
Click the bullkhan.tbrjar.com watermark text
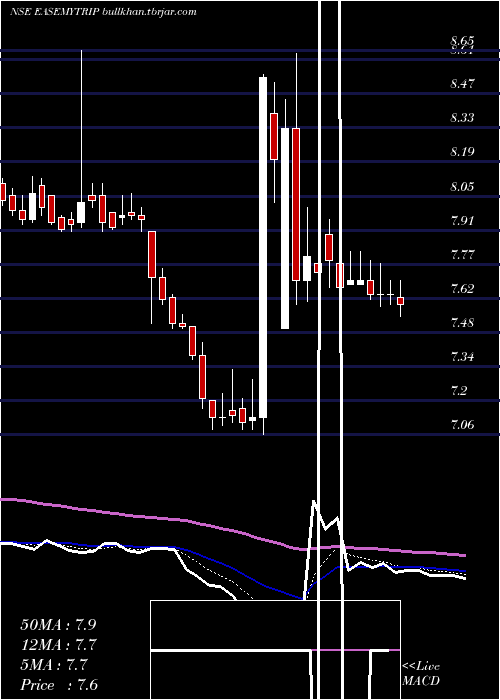click(150, 12)
